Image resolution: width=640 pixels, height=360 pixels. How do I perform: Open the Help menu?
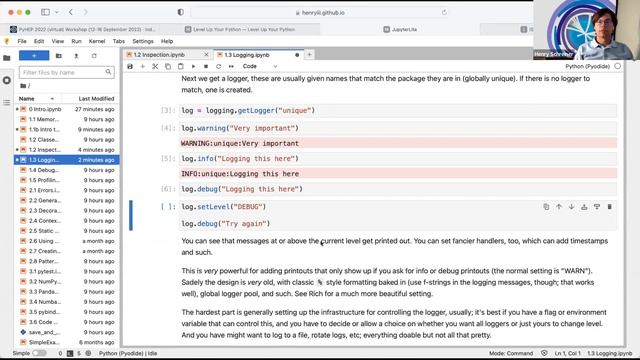pos(167,41)
